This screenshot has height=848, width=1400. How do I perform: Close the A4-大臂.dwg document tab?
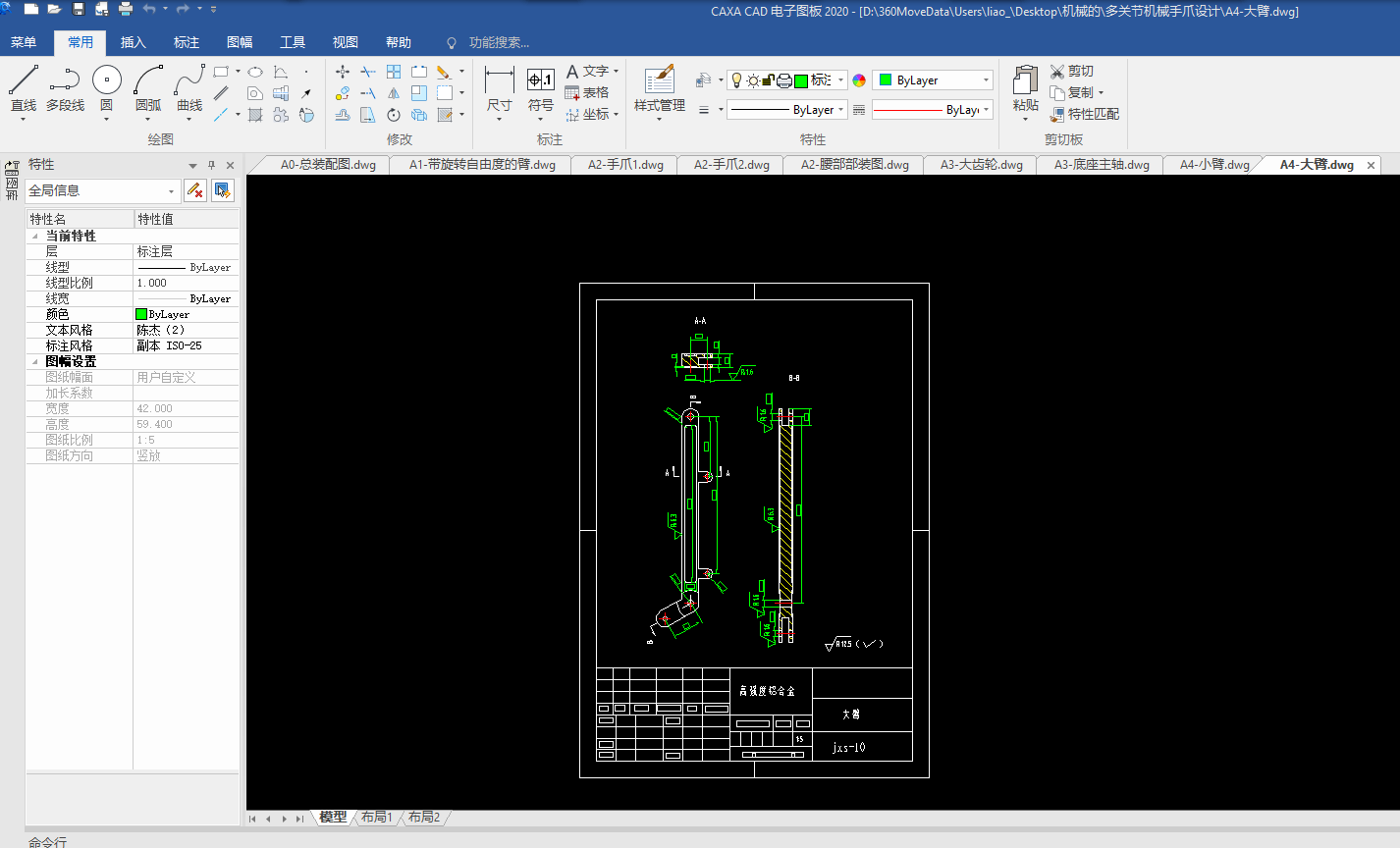tap(1372, 165)
